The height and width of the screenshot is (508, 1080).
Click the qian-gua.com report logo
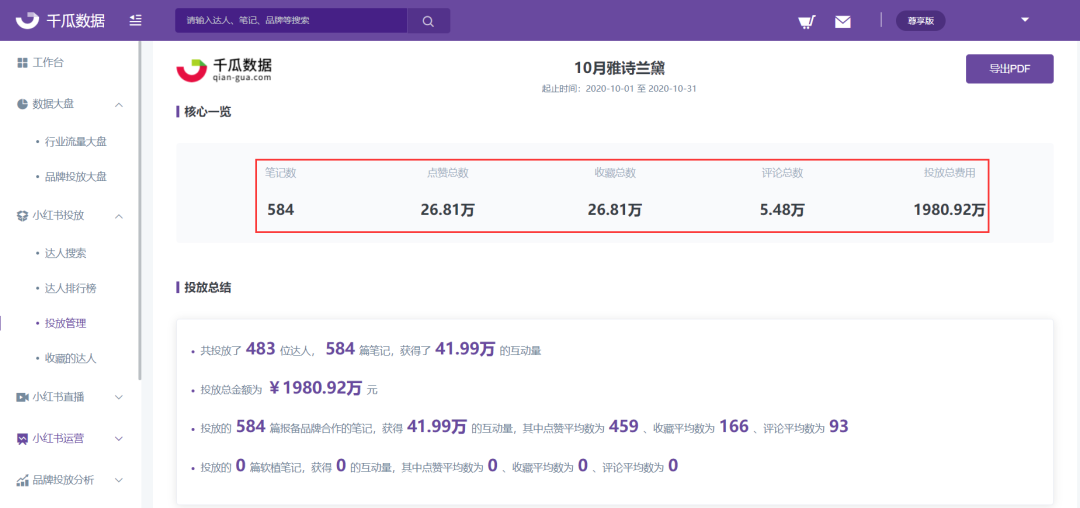point(224,70)
